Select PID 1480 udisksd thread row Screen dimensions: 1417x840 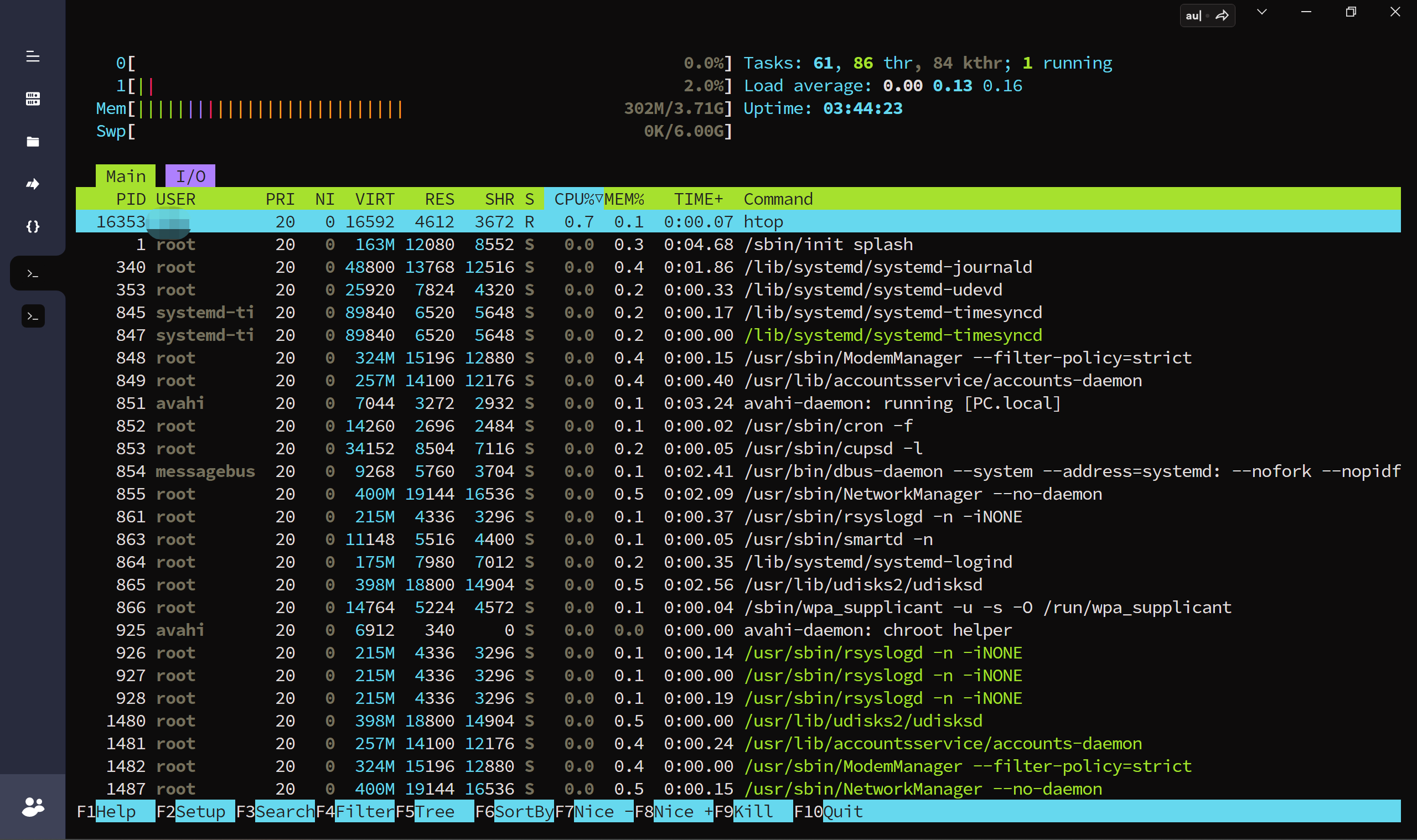pos(738,720)
